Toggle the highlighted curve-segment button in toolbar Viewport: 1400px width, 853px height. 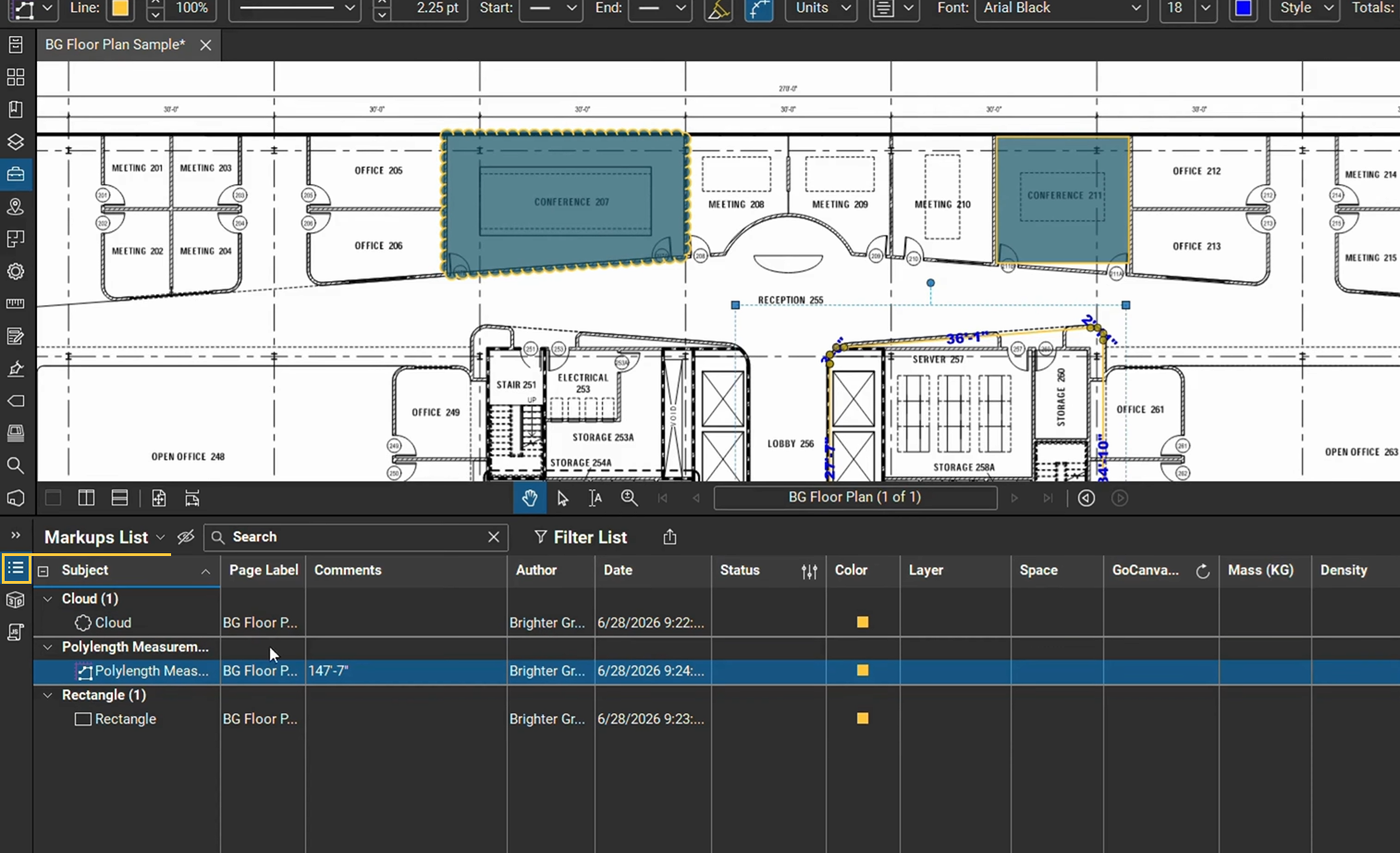[x=758, y=9]
